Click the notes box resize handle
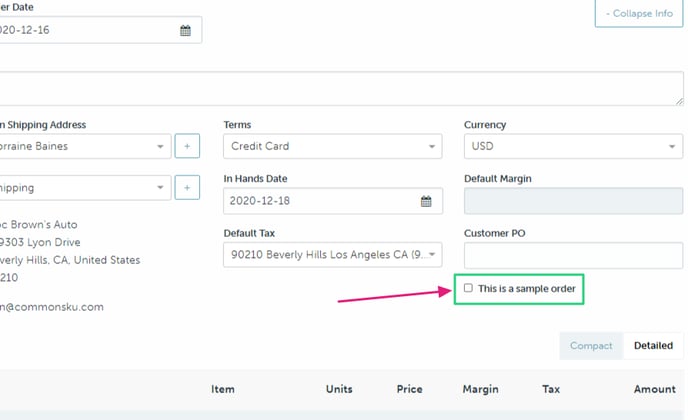The height and width of the screenshot is (420, 688). 679,100
